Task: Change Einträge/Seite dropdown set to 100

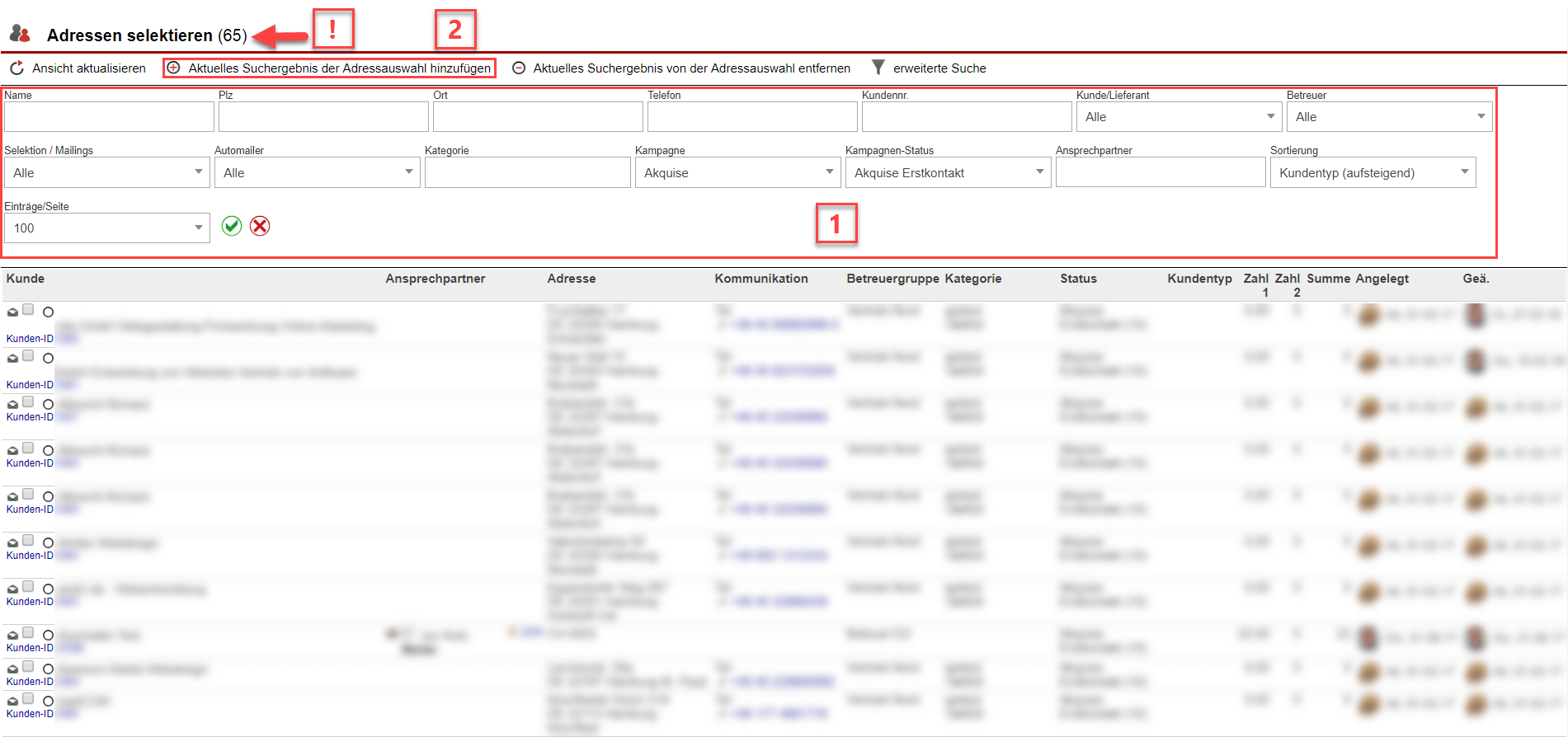Action: coord(107,228)
